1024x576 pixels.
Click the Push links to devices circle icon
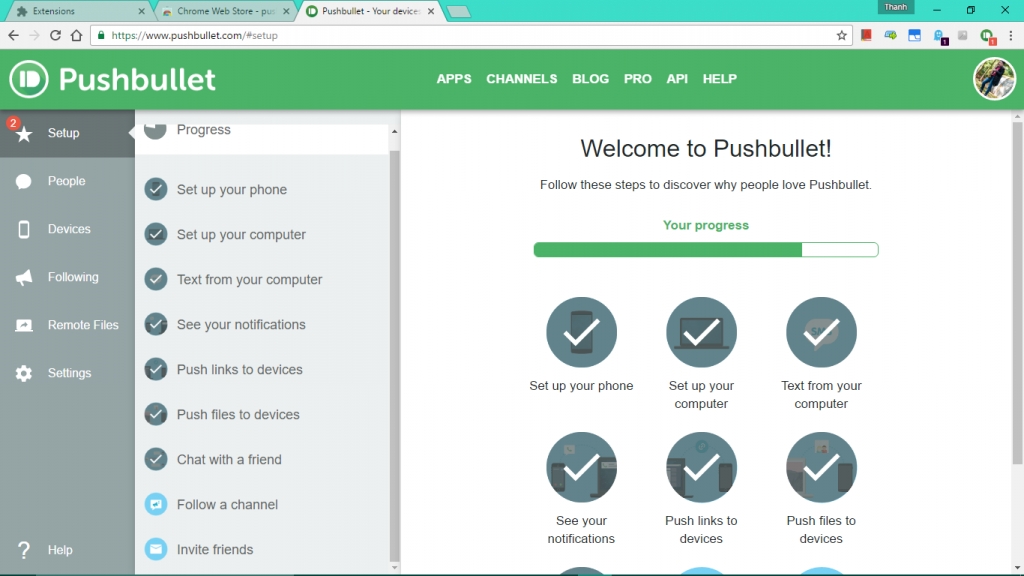pos(701,468)
